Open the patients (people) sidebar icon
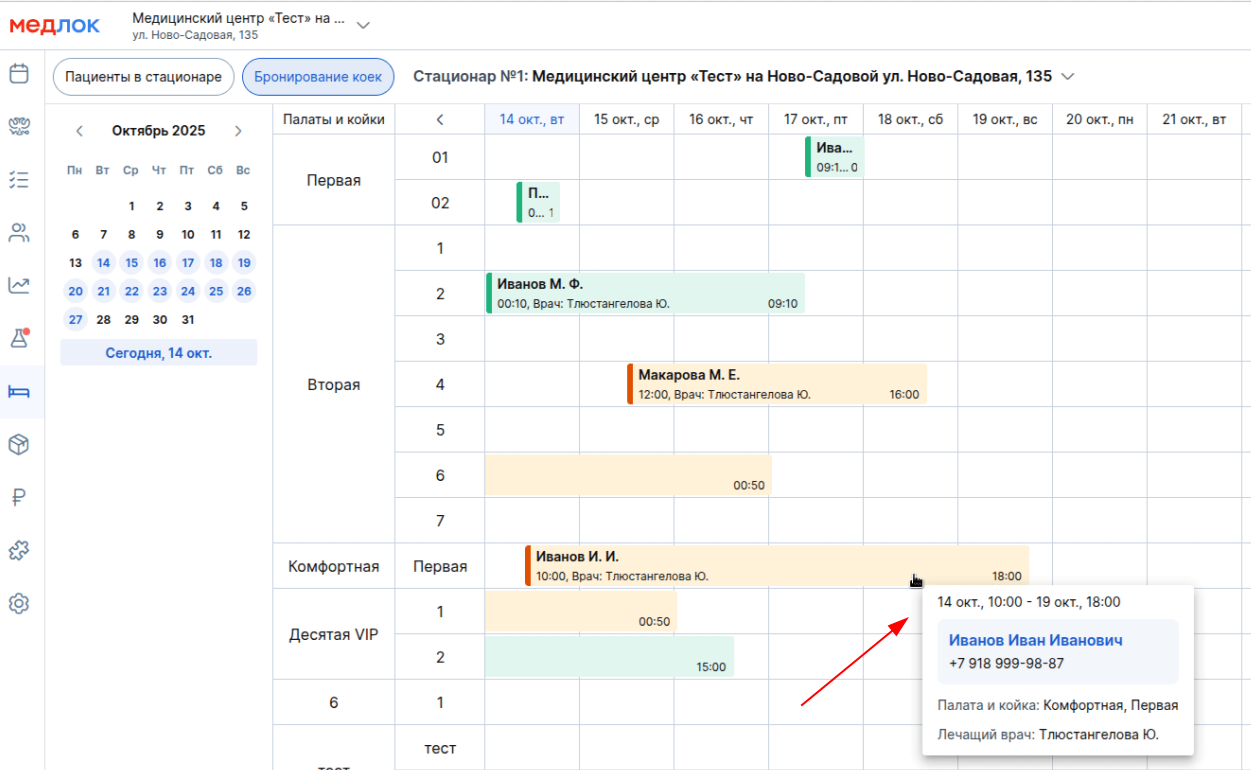 [x=19, y=233]
